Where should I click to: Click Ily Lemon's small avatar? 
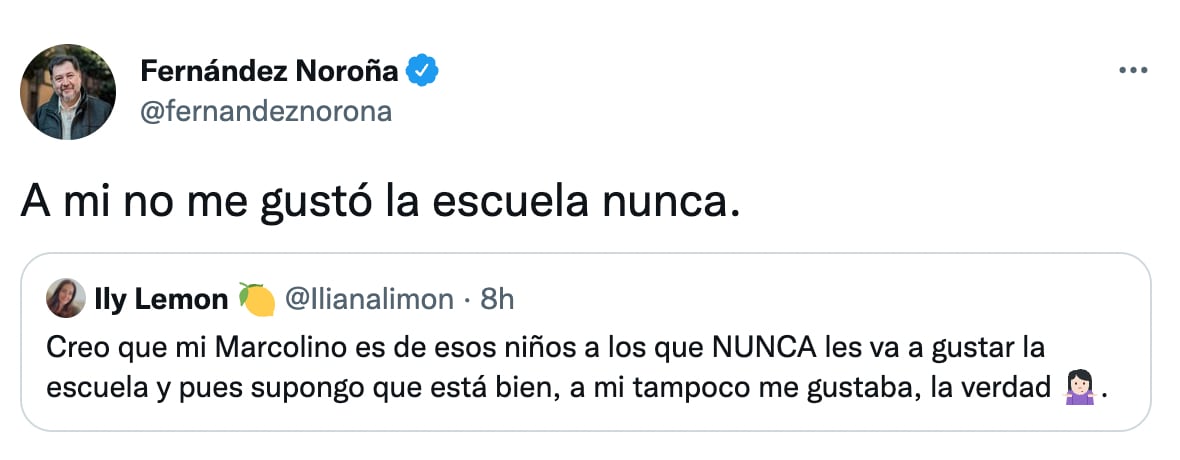(x=66, y=298)
